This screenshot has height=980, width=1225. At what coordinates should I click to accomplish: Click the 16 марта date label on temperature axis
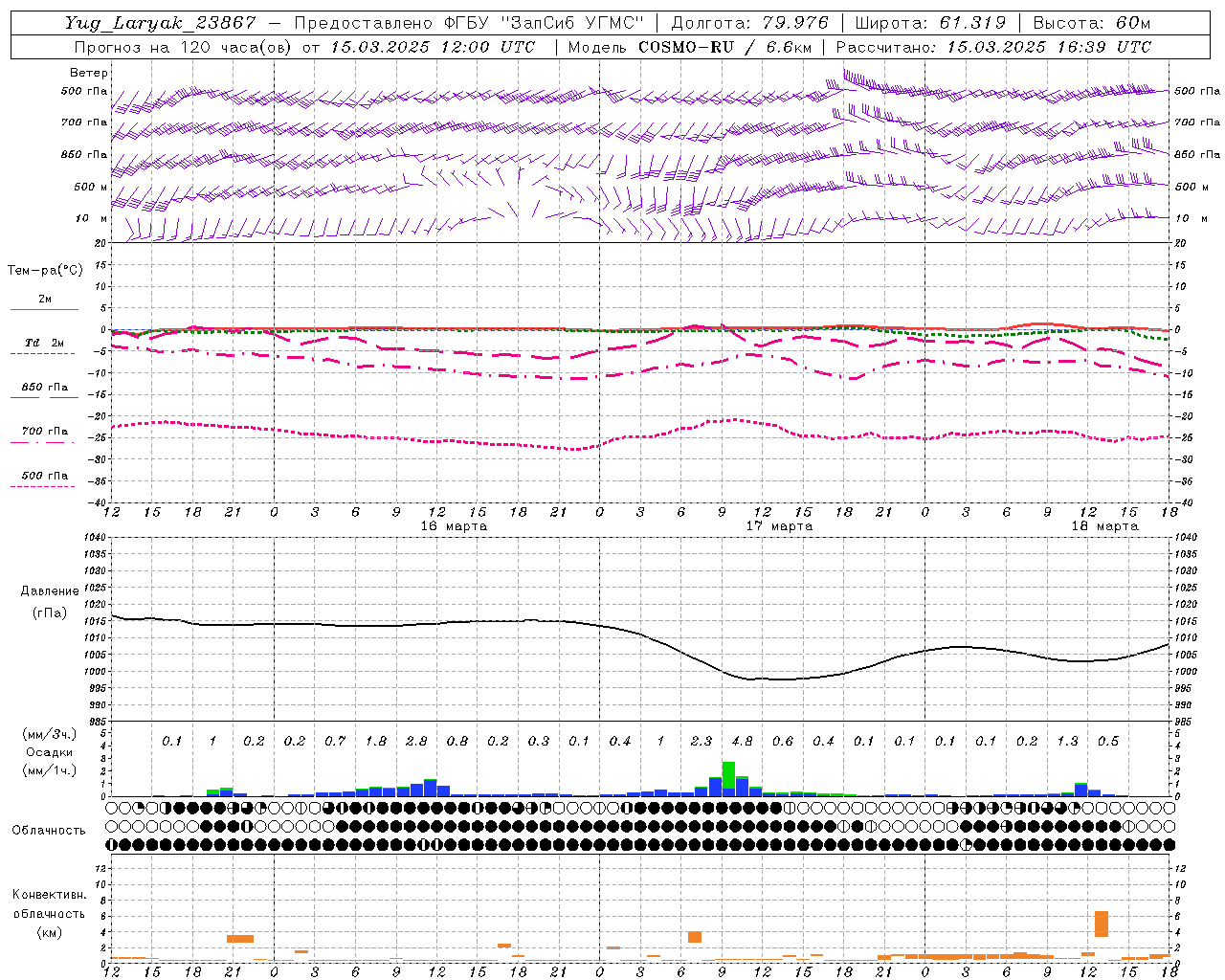pyautogui.click(x=455, y=526)
